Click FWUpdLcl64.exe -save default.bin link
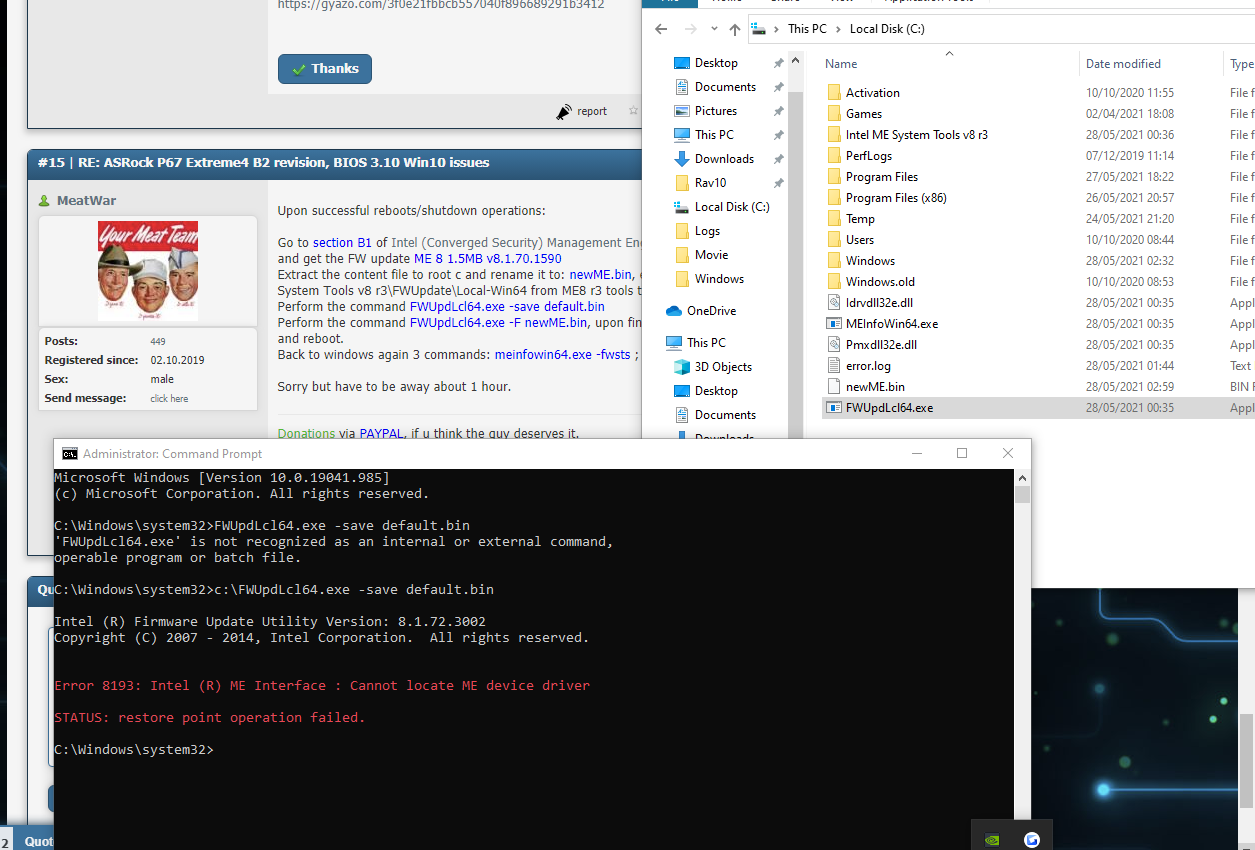The image size is (1255, 850). point(507,307)
